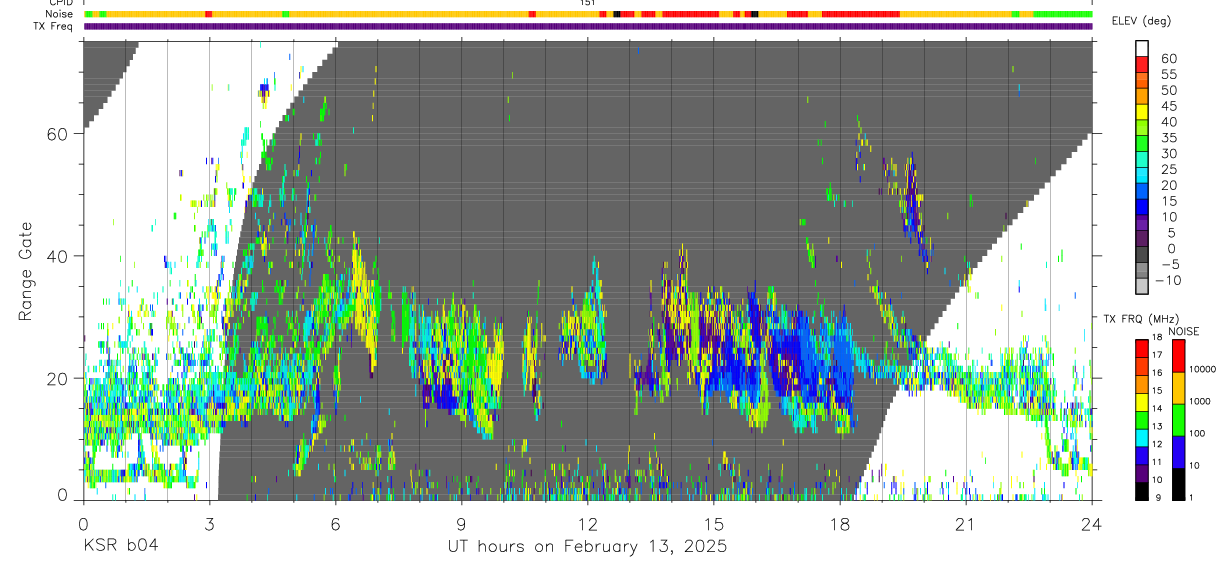Click the ELEV legend value 45
Image resolution: width=1228 pixels, height=567 pixels.
(1168, 106)
